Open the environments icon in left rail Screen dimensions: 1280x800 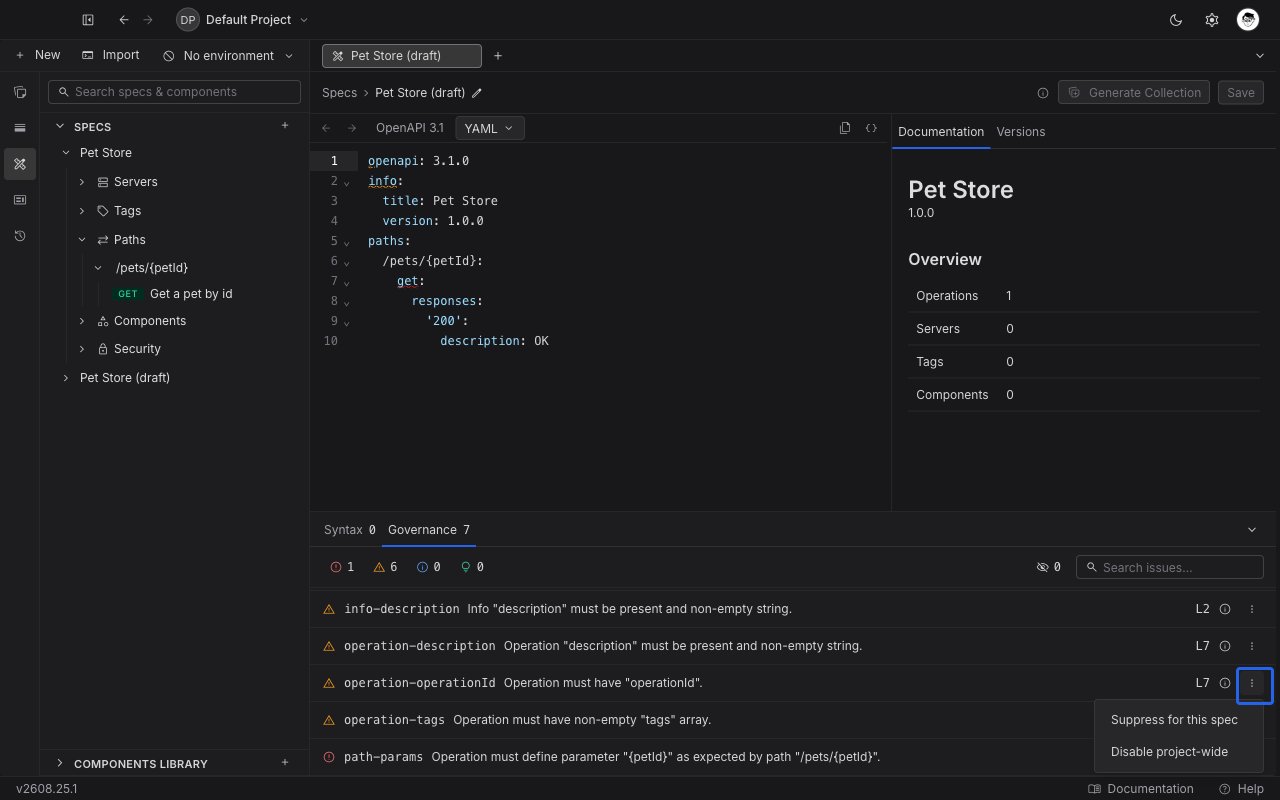(20, 128)
